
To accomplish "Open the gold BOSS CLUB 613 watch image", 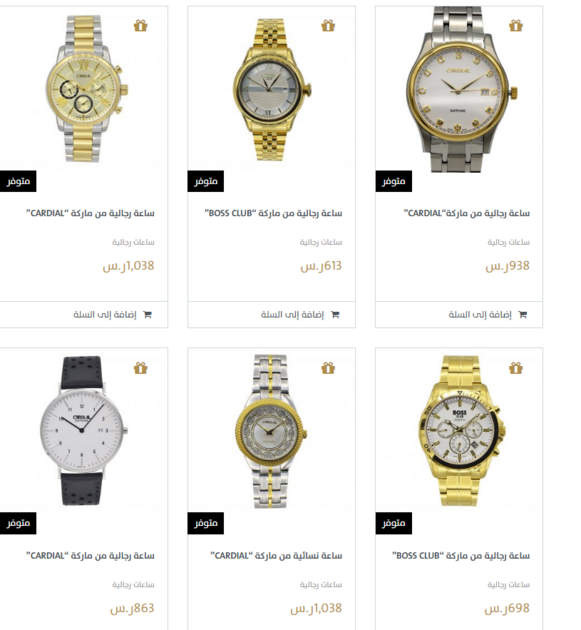I will [x=272, y=89].
